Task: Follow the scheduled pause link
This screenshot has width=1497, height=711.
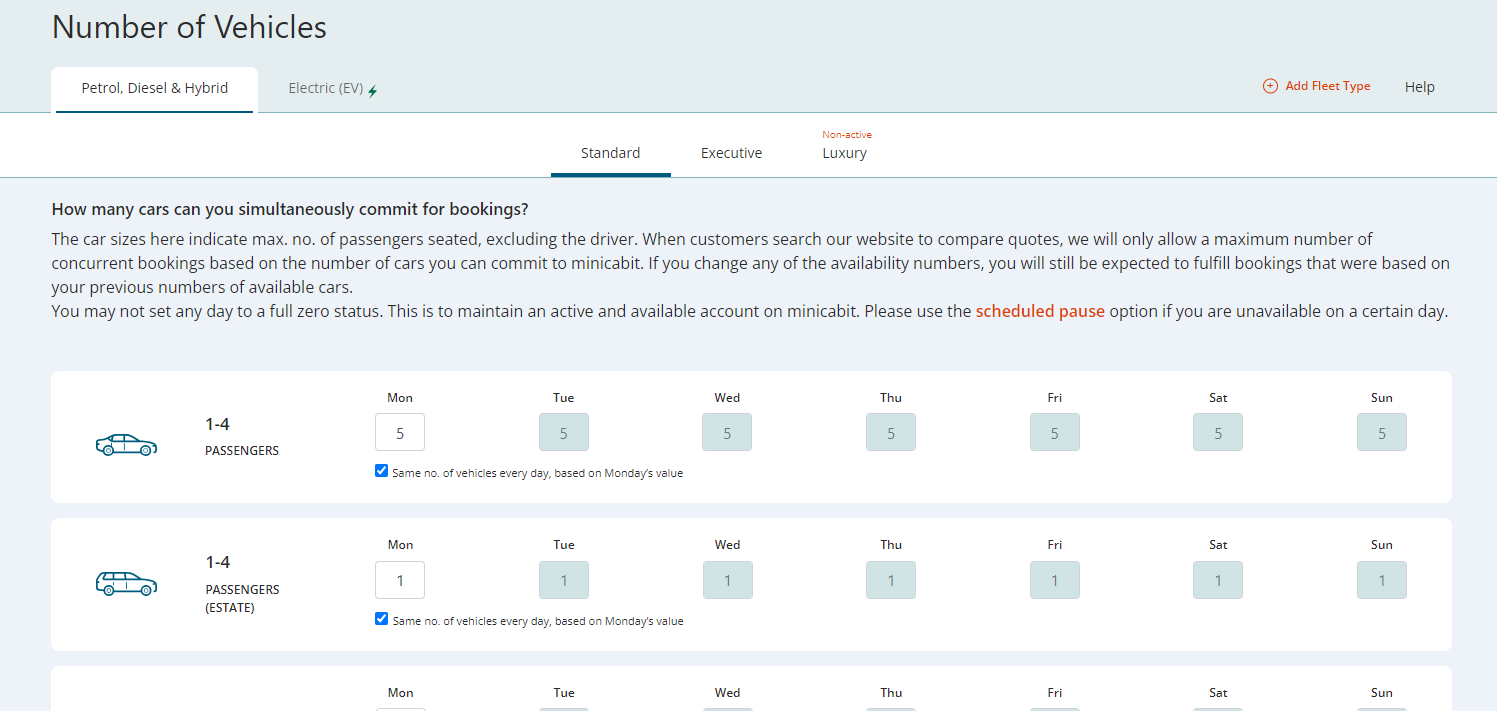Action: [1040, 311]
